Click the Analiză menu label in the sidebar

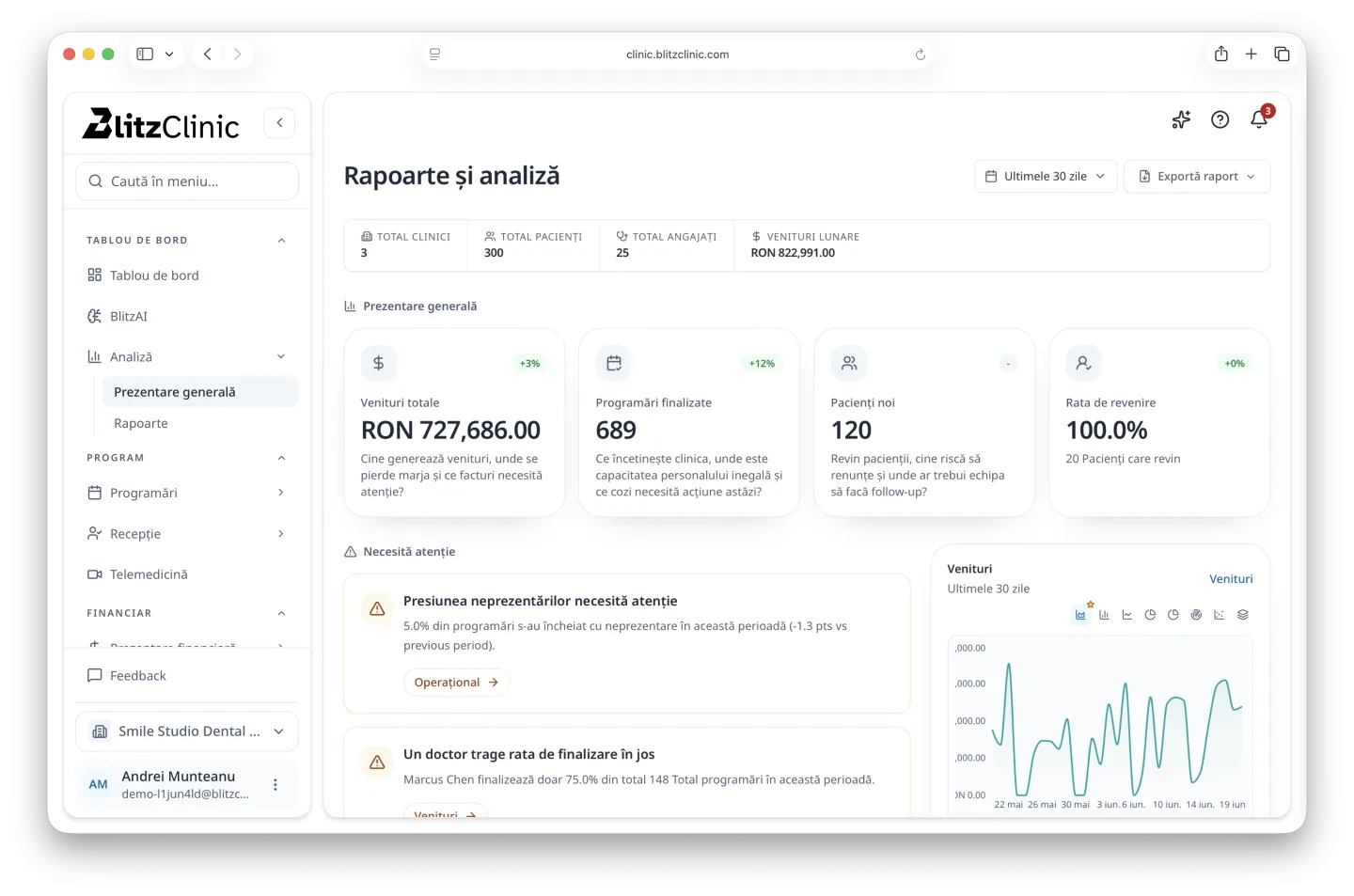[x=131, y=357]
